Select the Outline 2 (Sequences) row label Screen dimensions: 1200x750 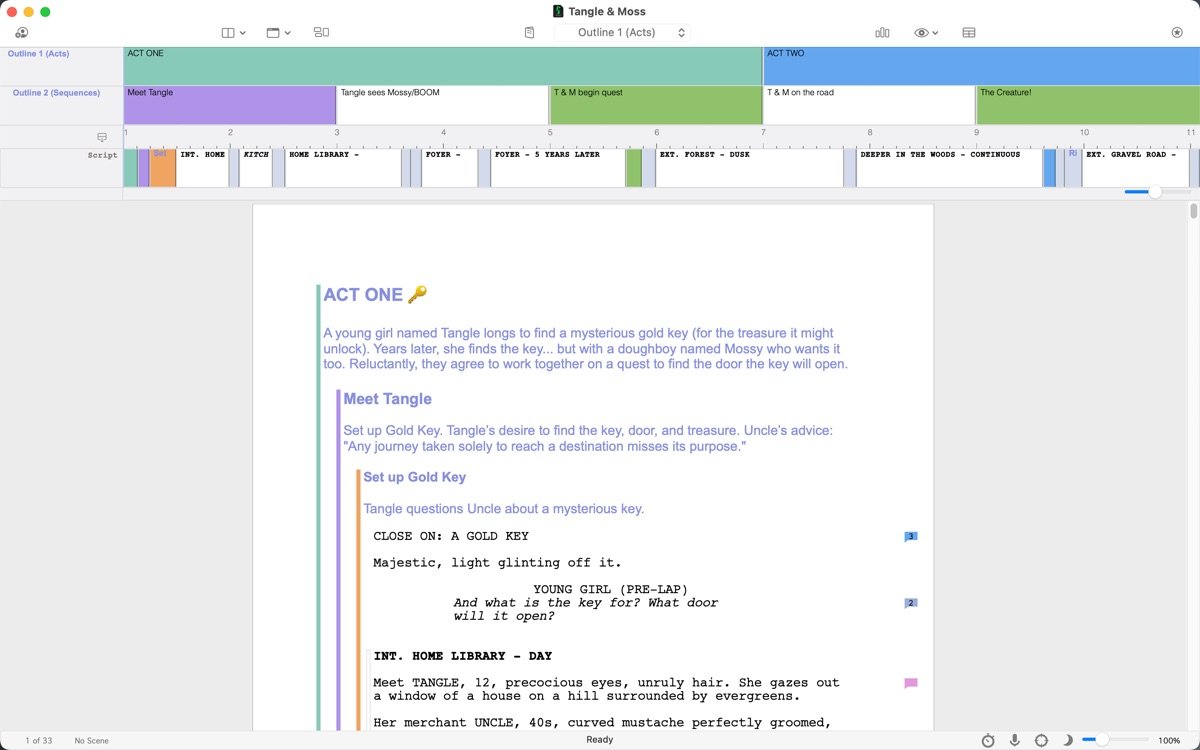point(56,93)
